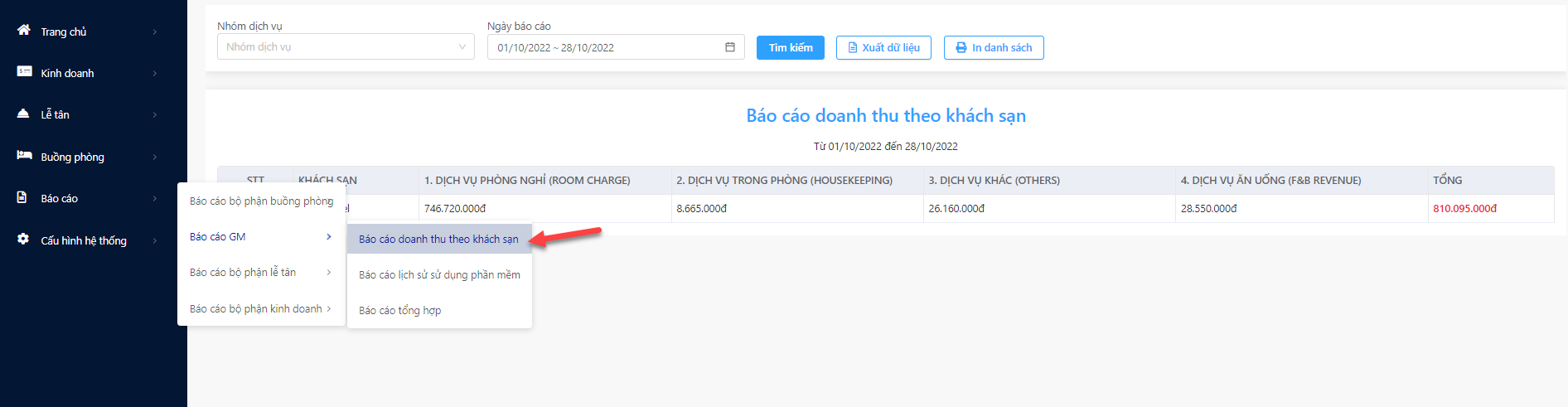1568x407 pixels.
Task: Select Báo cáo bộ phận buồng phòng
Action: coord(261,201)
